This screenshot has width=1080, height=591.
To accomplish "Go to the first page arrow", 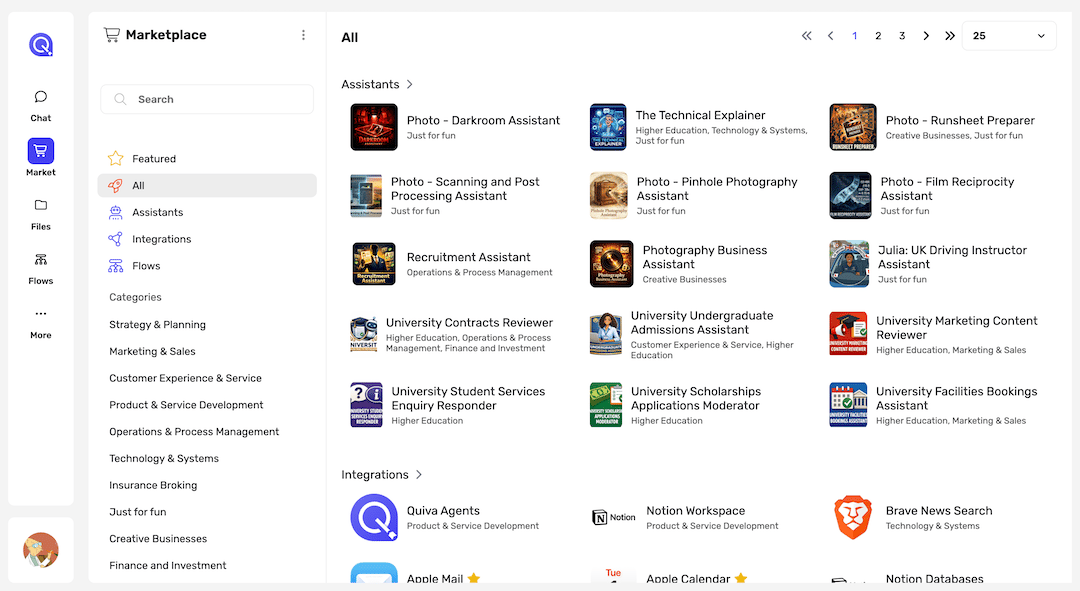I will pos(807,36).
